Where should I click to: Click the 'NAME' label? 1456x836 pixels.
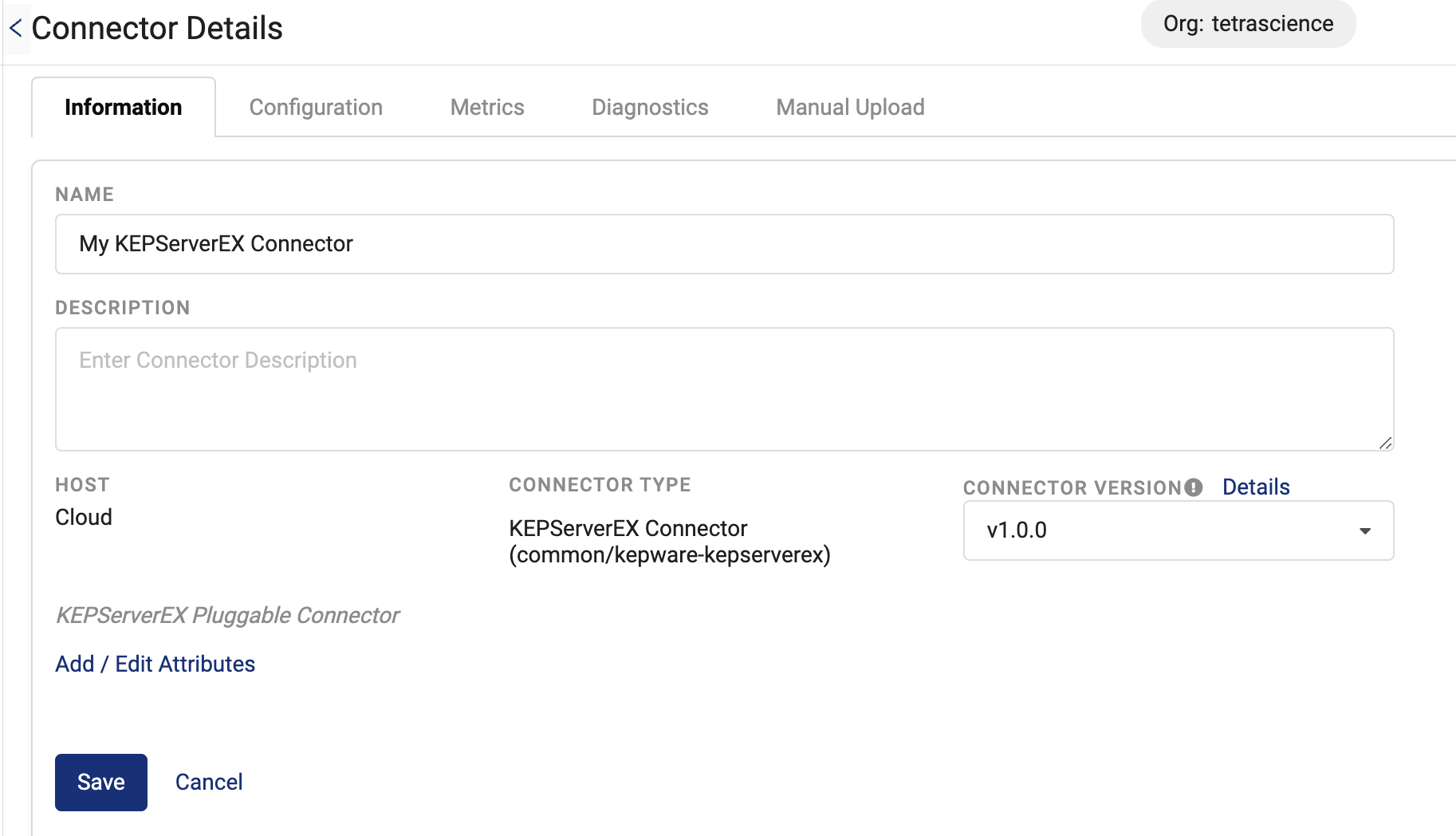pyautogui.click(x=85, y=194)
